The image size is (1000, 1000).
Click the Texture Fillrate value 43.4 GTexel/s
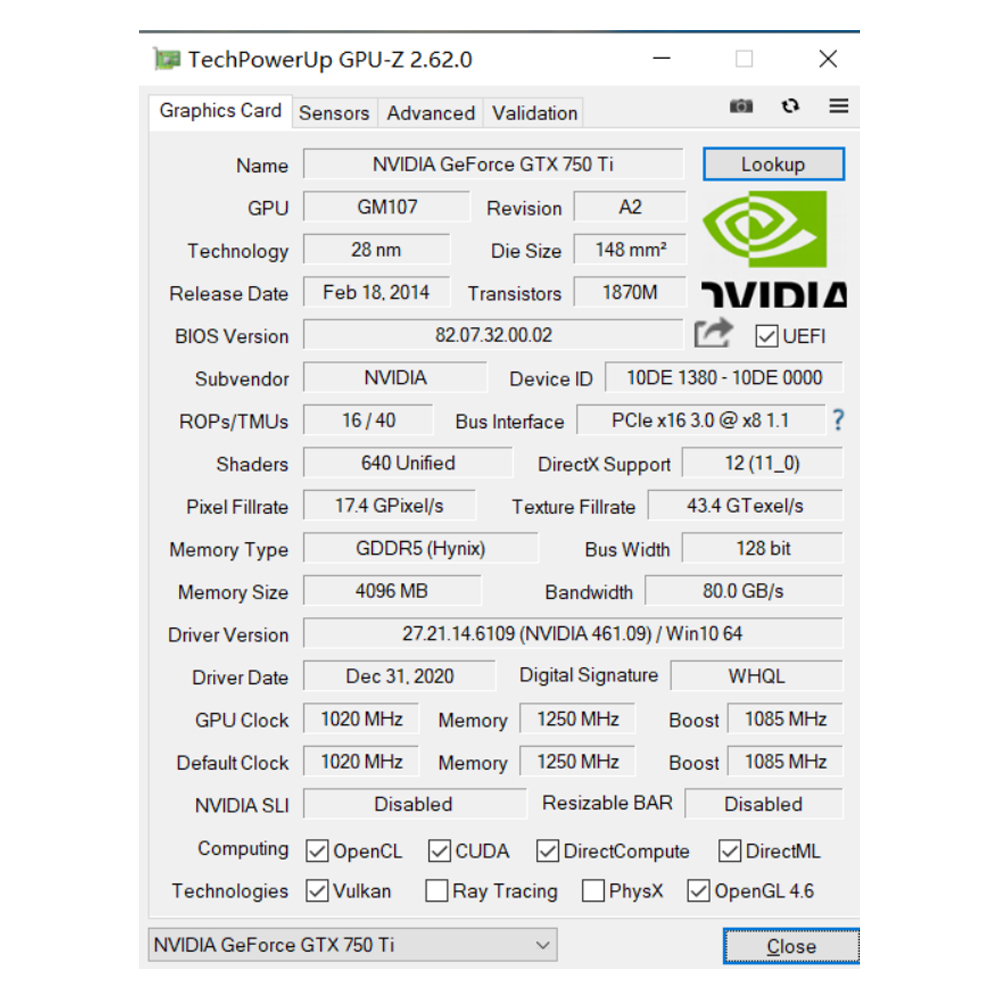(745, 506)
